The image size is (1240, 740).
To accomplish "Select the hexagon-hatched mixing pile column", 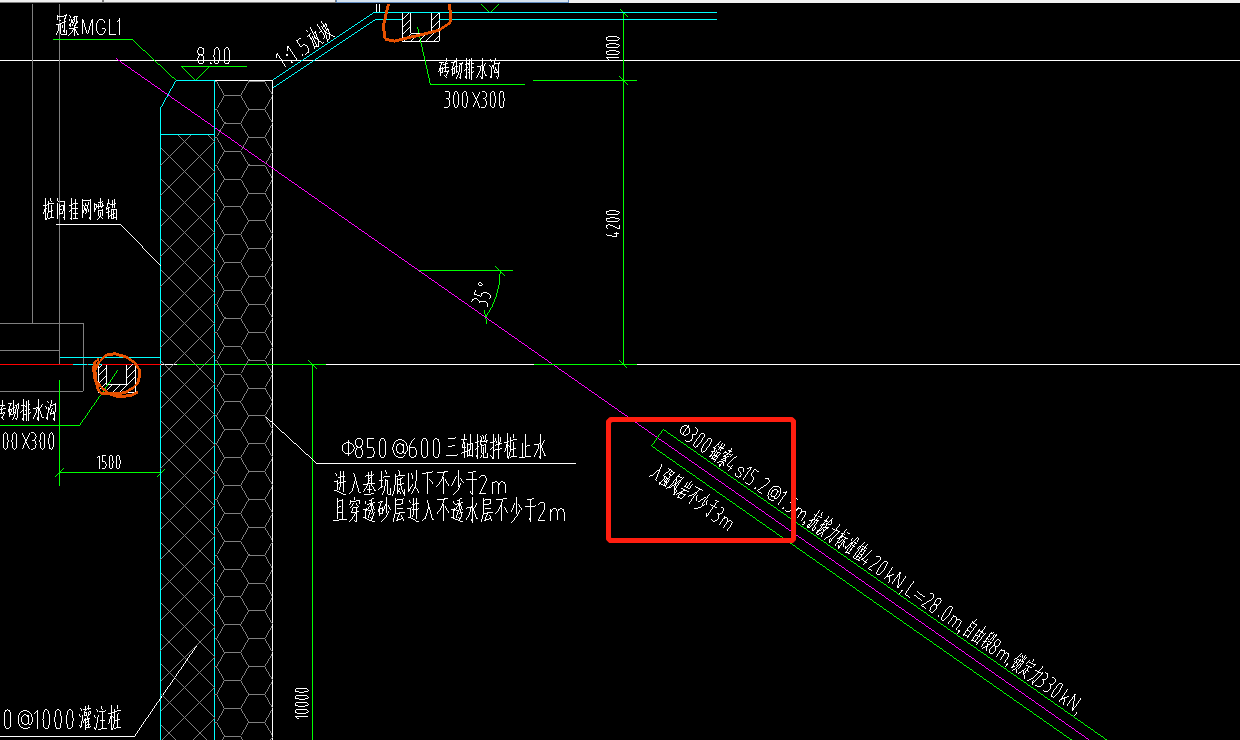I will point(243,400).
